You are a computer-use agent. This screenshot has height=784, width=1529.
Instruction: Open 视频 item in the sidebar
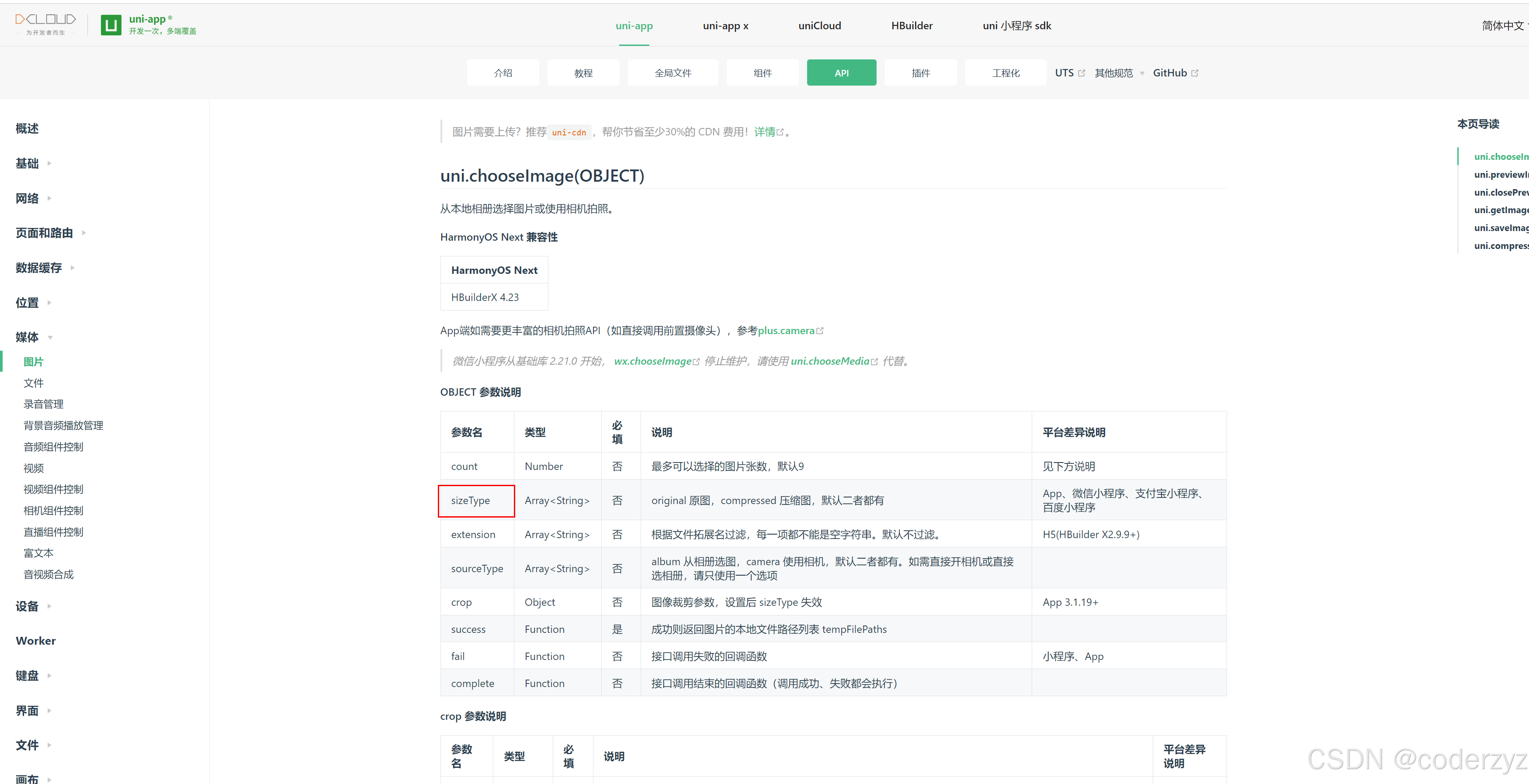pyautogui.click(x=34, y=468)
